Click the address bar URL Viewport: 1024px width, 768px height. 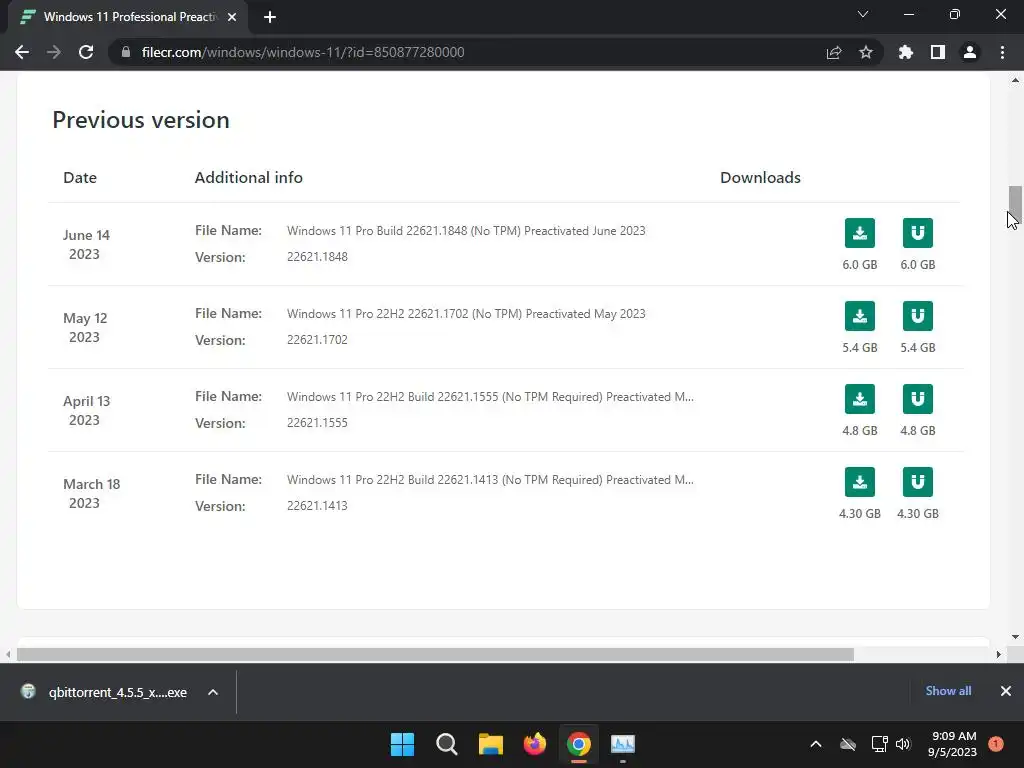pos(302,52)
